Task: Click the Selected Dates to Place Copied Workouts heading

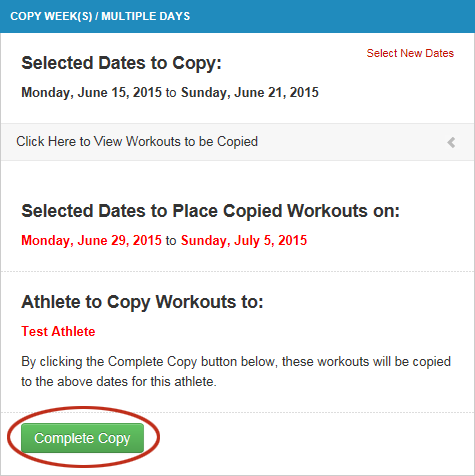Action: (x=210, y=211)
